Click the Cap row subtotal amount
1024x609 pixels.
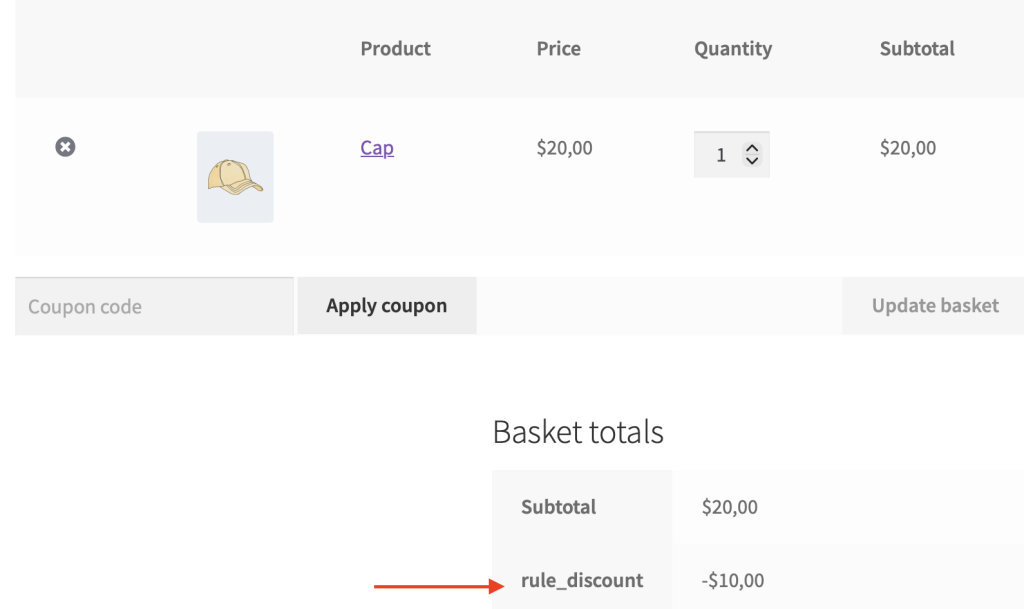pos(907,148)
